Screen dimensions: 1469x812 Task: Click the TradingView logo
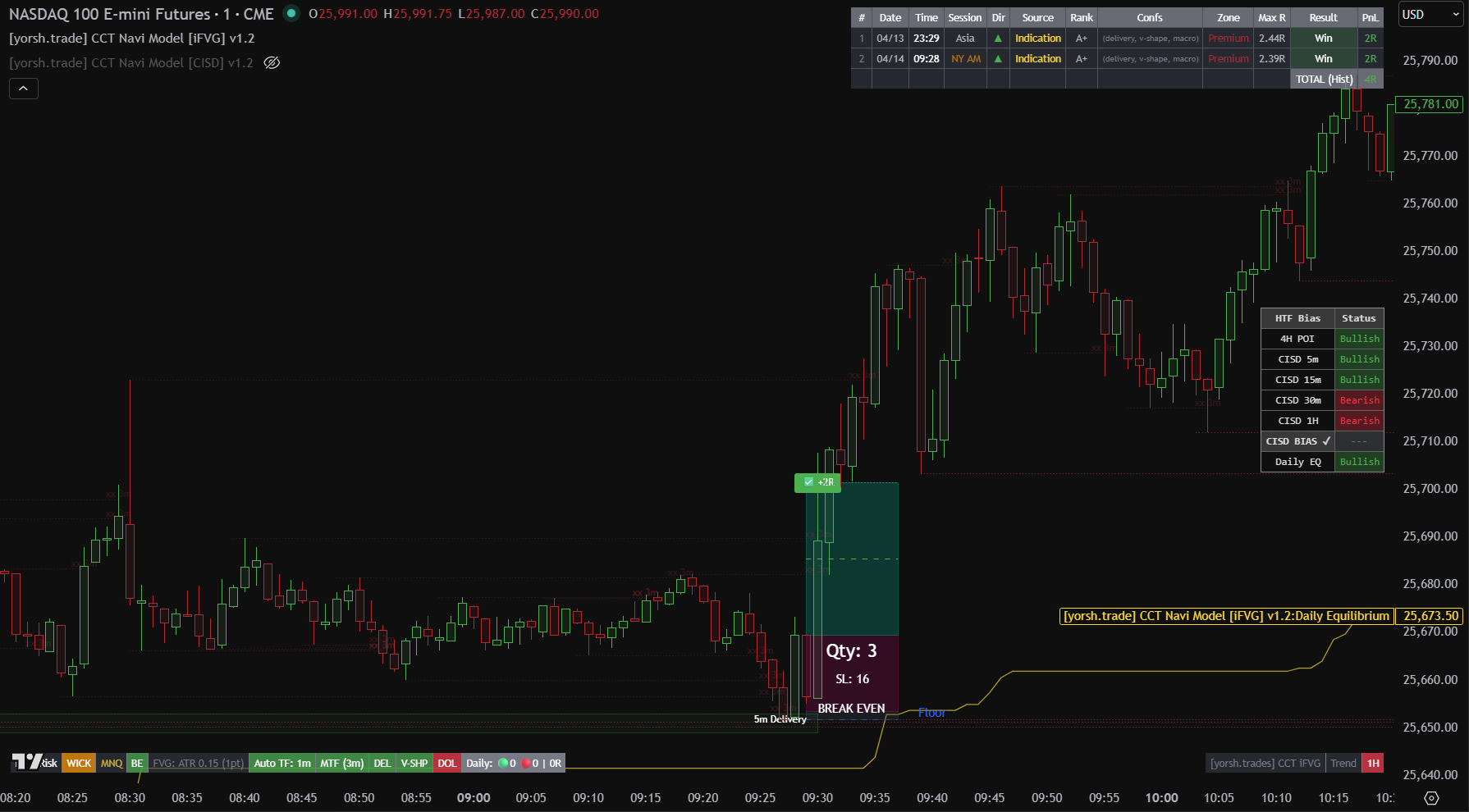coord(25,762)
